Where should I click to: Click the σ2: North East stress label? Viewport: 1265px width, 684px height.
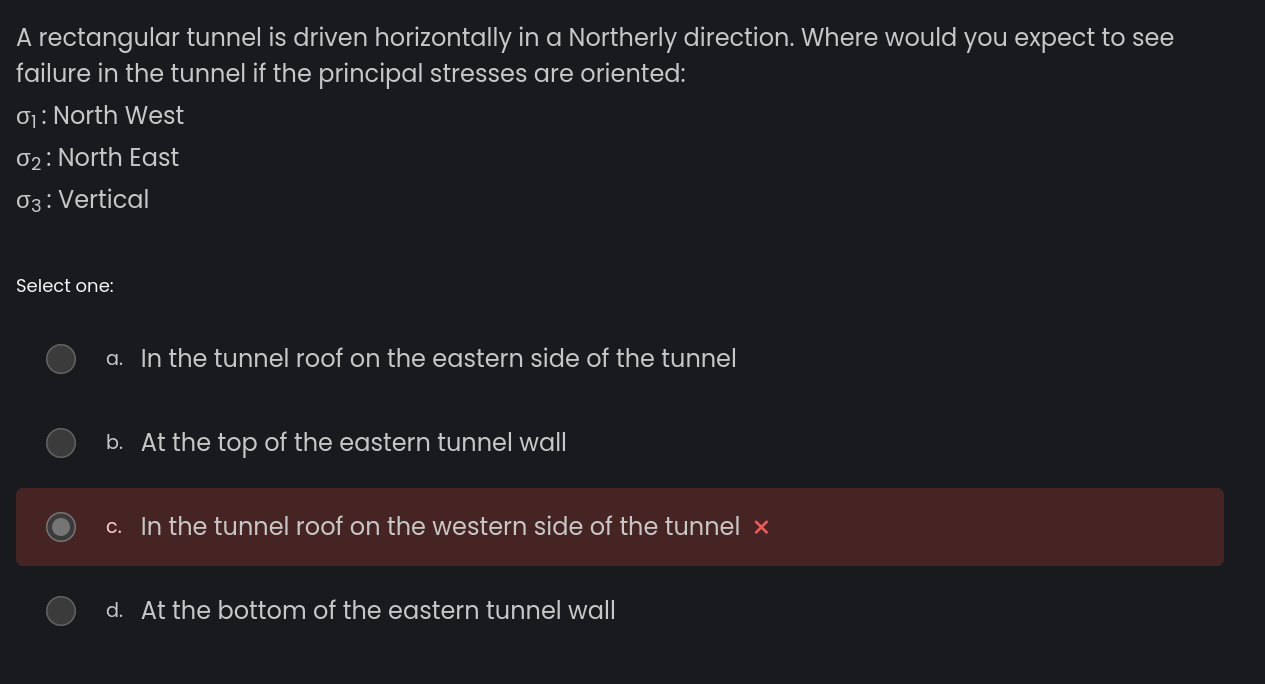97,158
